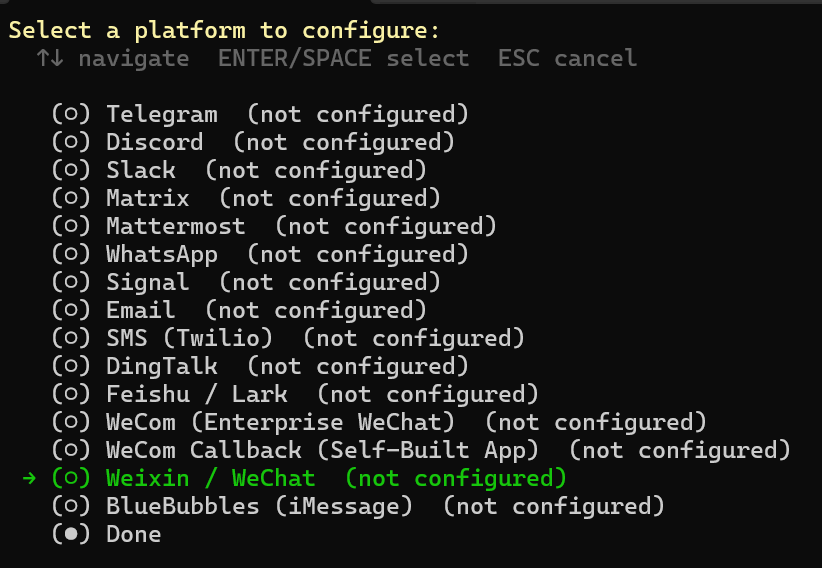Viewport: 822px width, 568px height.
Task: Click the green arrow selection pointer
Action: tap(29, 478)
